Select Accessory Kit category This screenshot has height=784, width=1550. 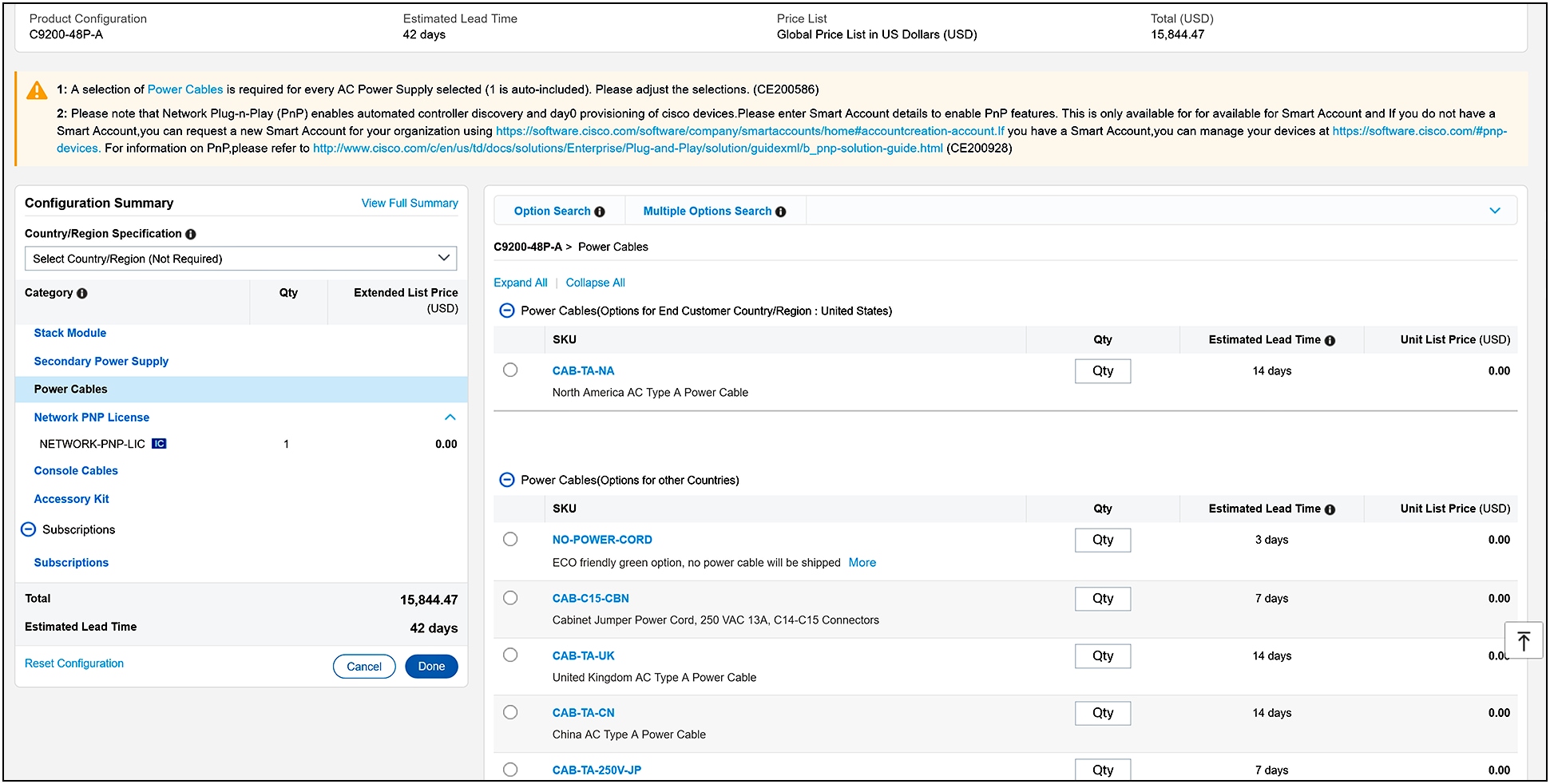pyautogui.click(x=72, y=499)
